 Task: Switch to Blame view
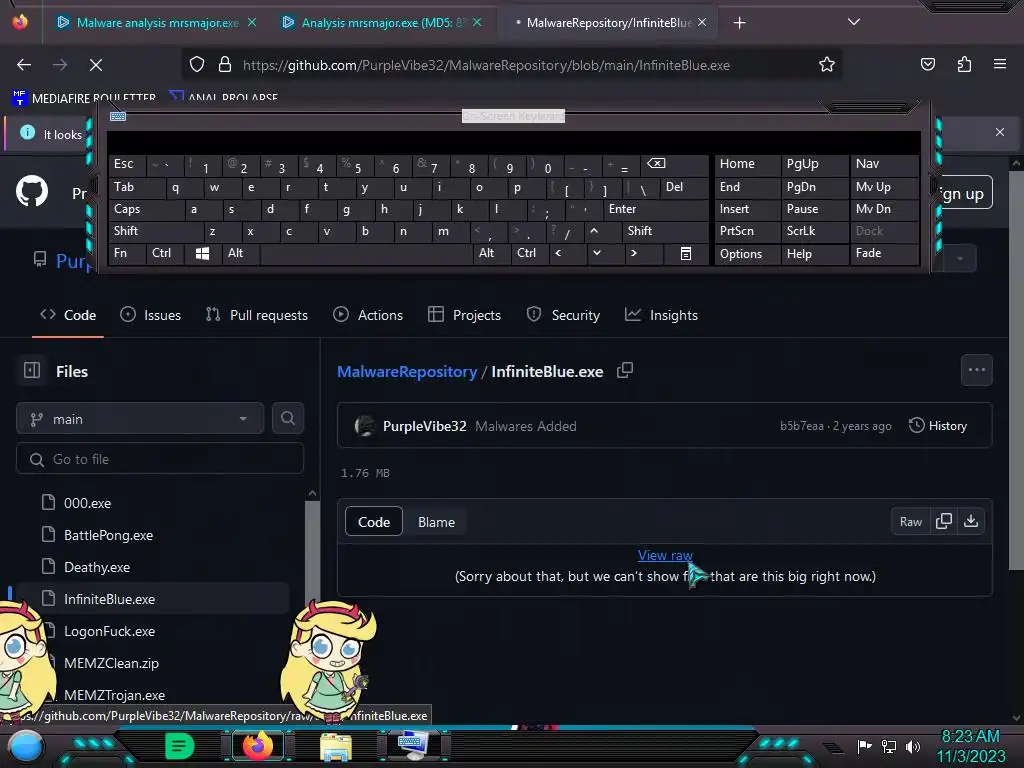click(x=436, y=522)
